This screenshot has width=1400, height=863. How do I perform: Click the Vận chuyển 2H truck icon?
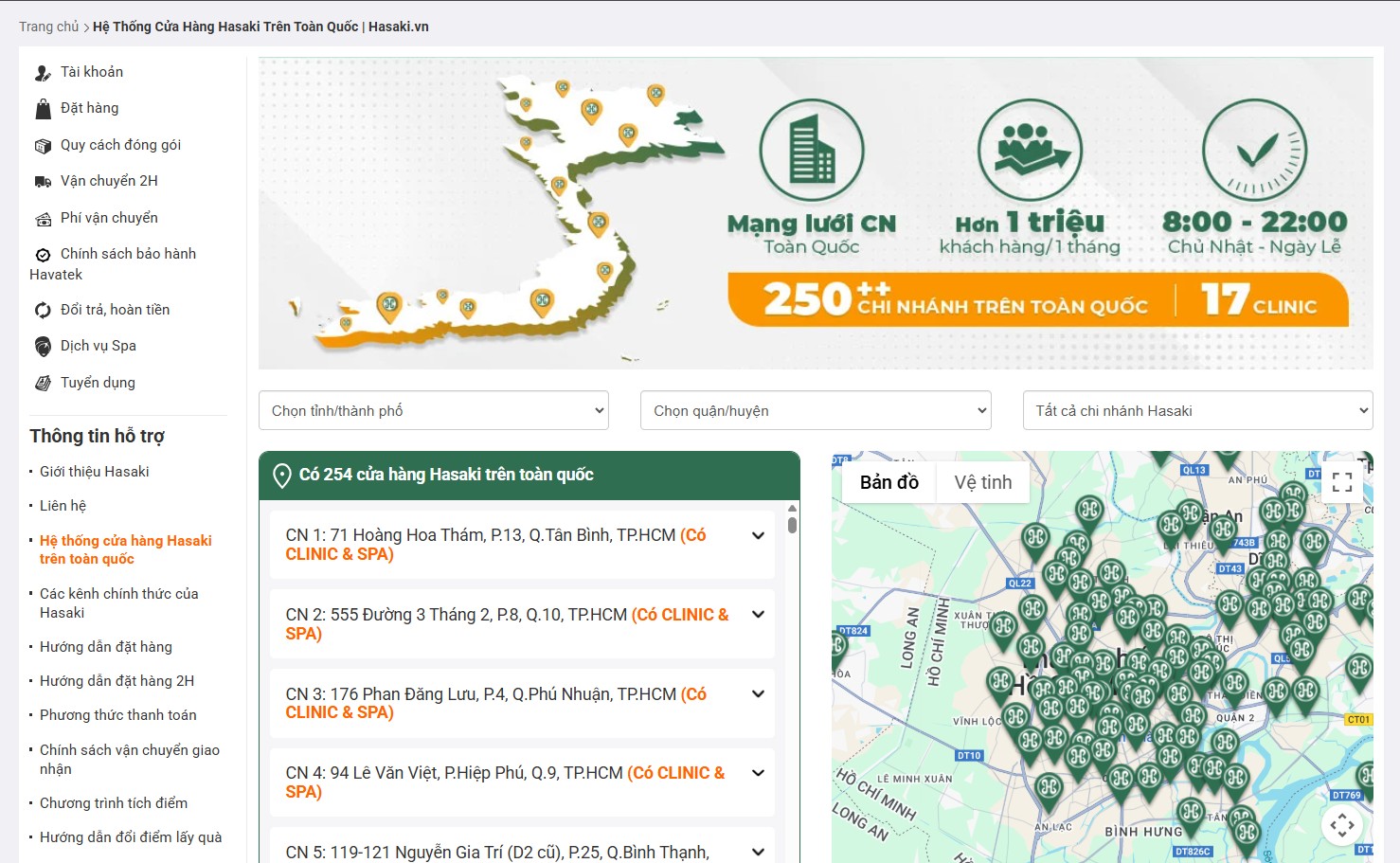click(43, 182)
